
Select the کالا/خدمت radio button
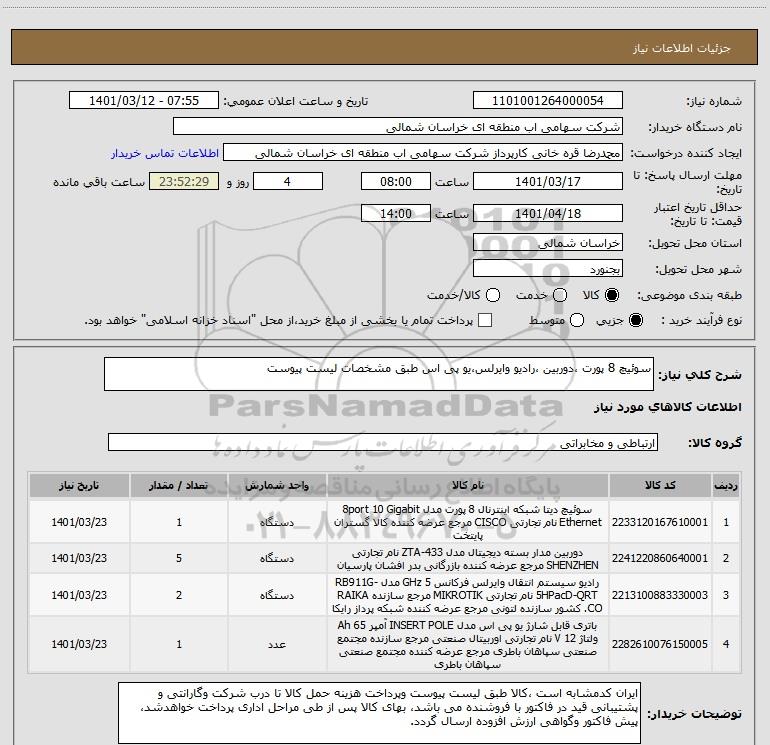[x=493, y=295]
